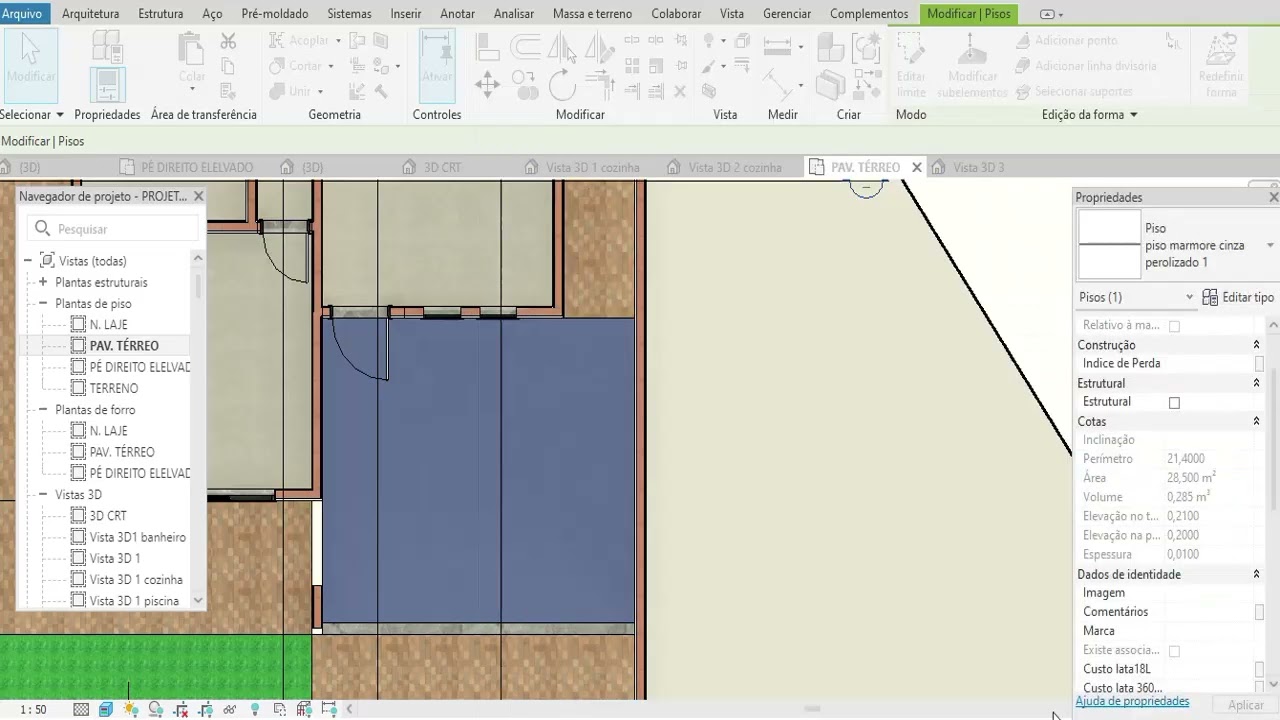Open the Arquivo menu
1280x720 pixels.
[22, 14]
